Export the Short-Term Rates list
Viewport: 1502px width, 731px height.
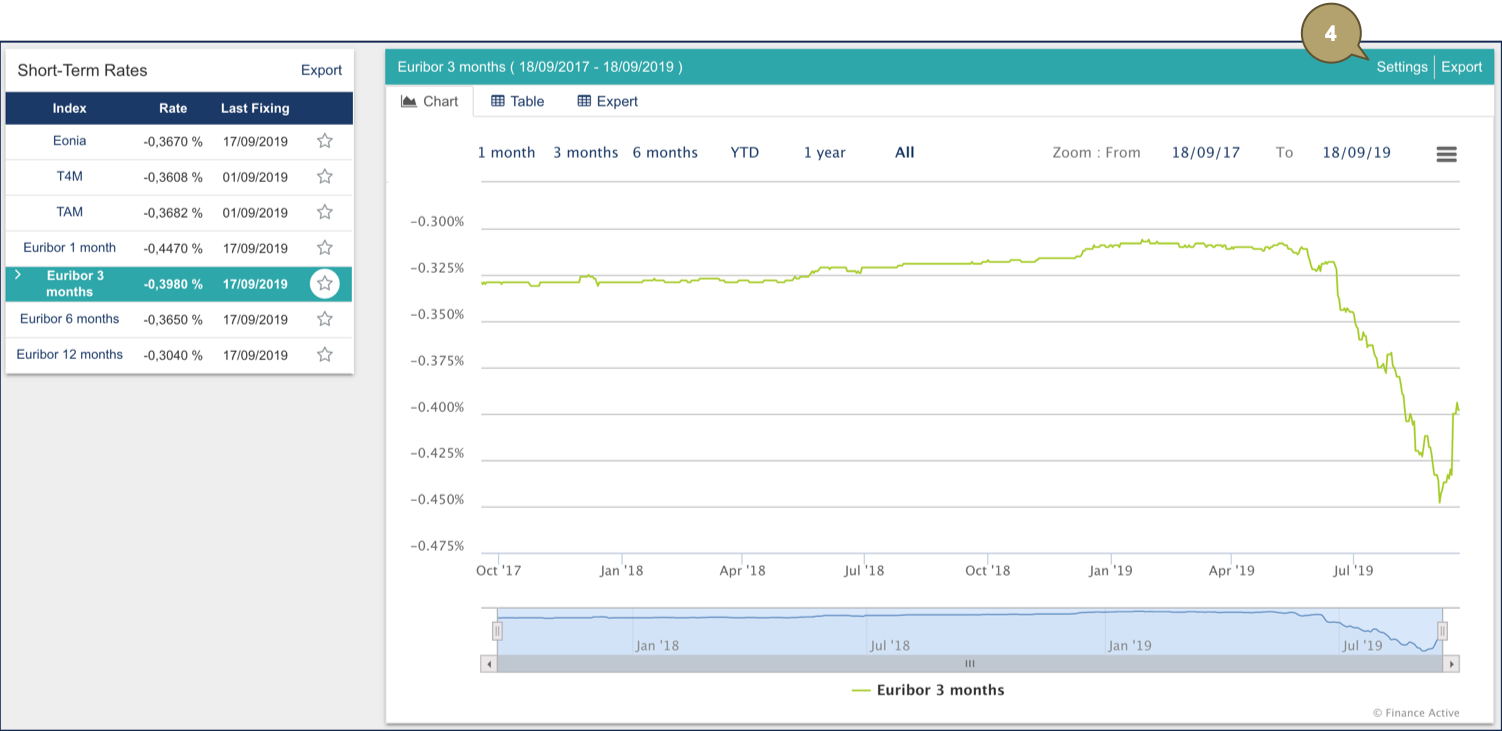point(321,70)
